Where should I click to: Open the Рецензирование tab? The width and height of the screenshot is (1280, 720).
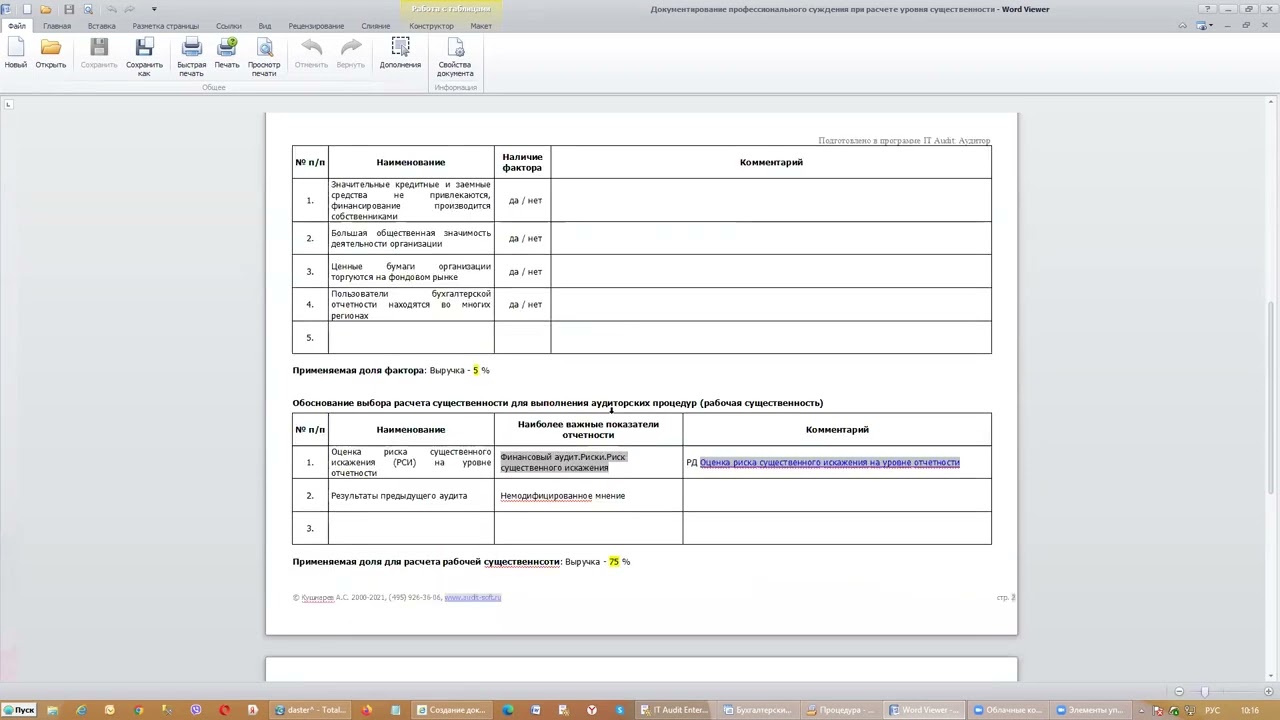click(316, 26)
